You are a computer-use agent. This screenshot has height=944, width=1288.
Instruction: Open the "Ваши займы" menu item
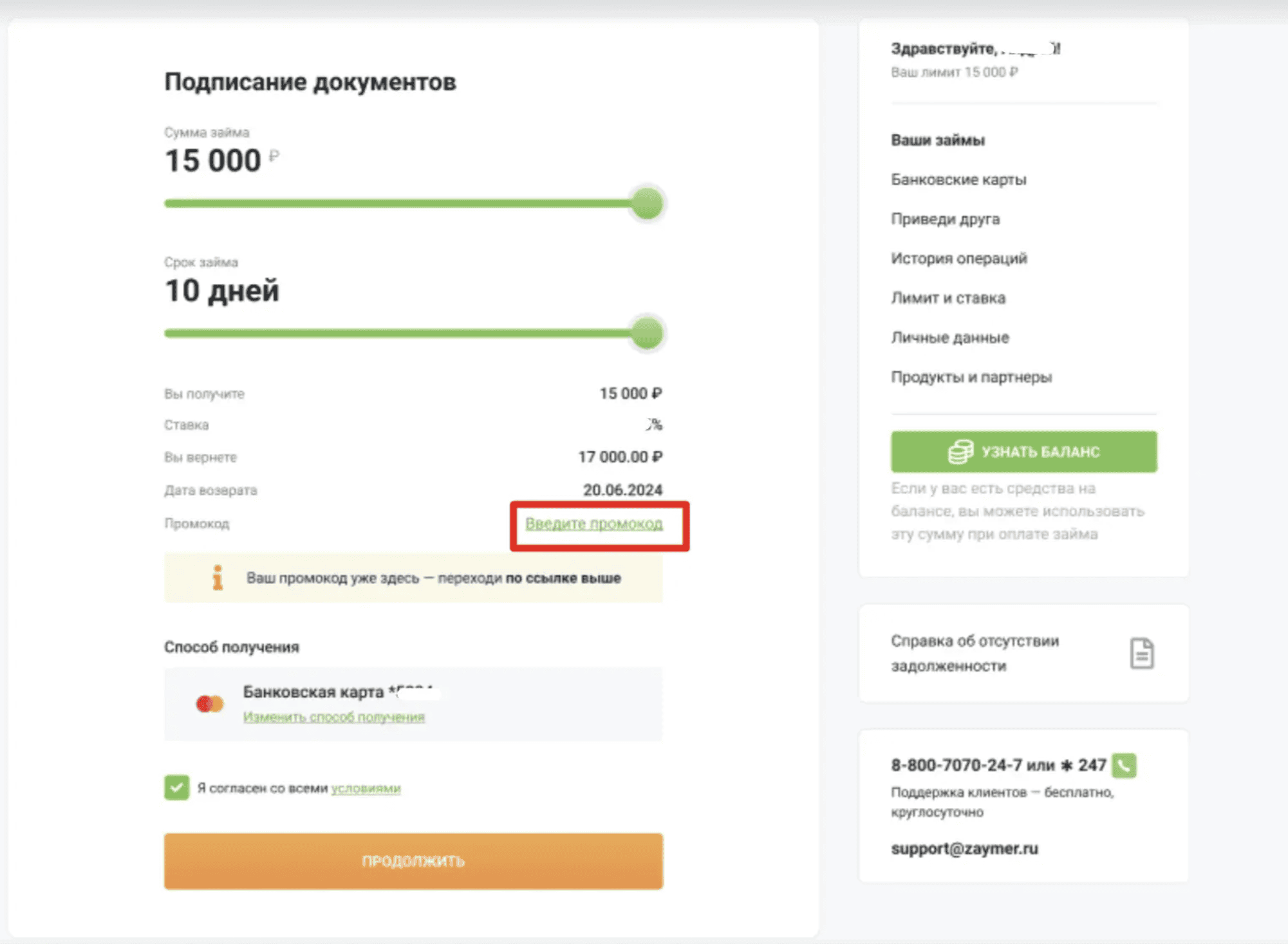(937, 140)
